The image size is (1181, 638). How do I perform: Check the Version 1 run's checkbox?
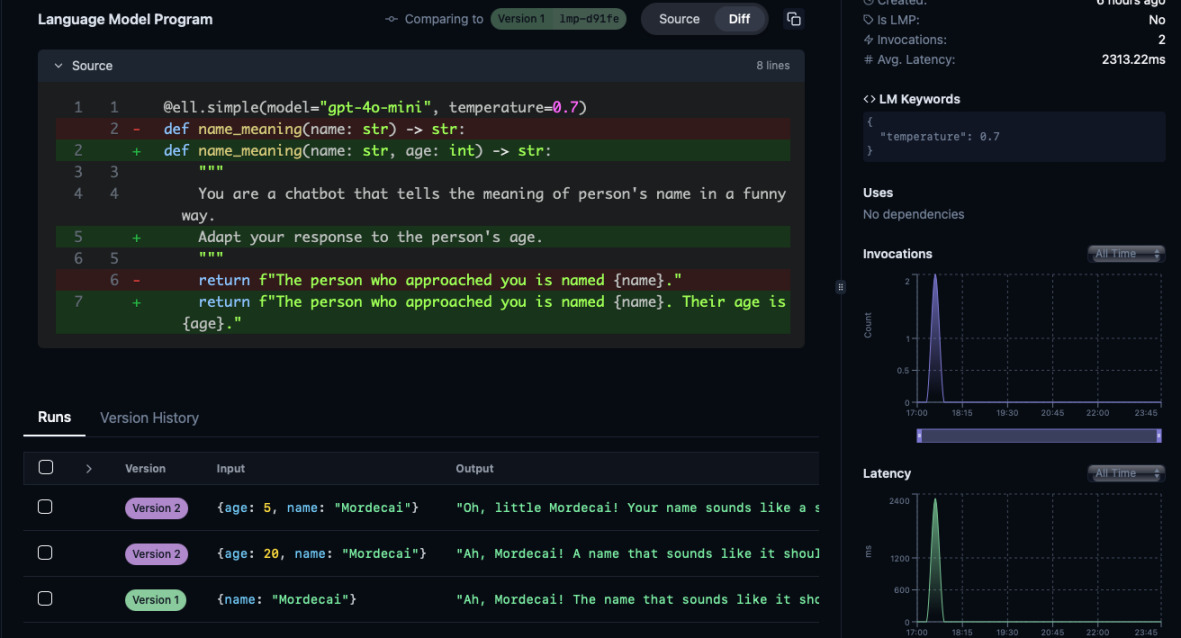[x=44, y=598]
